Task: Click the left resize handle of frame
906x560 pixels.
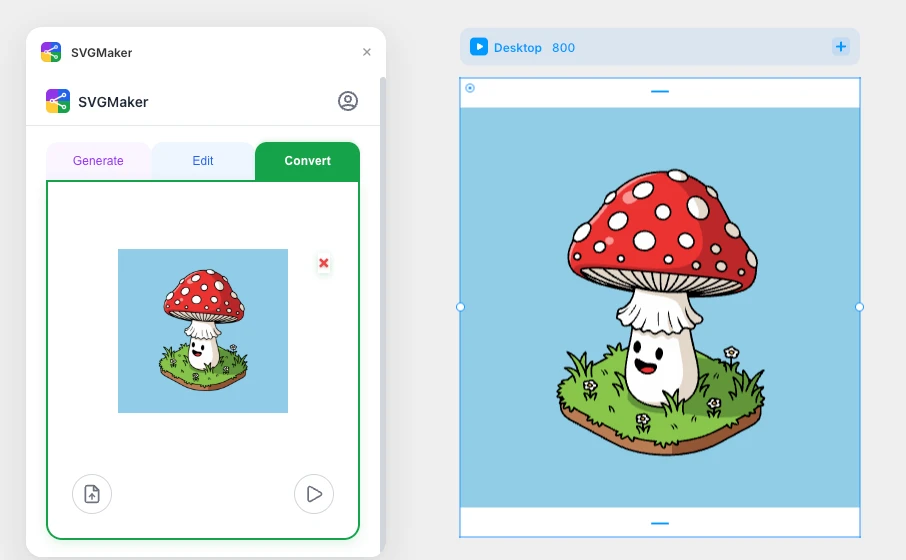Action: [461, 307]
